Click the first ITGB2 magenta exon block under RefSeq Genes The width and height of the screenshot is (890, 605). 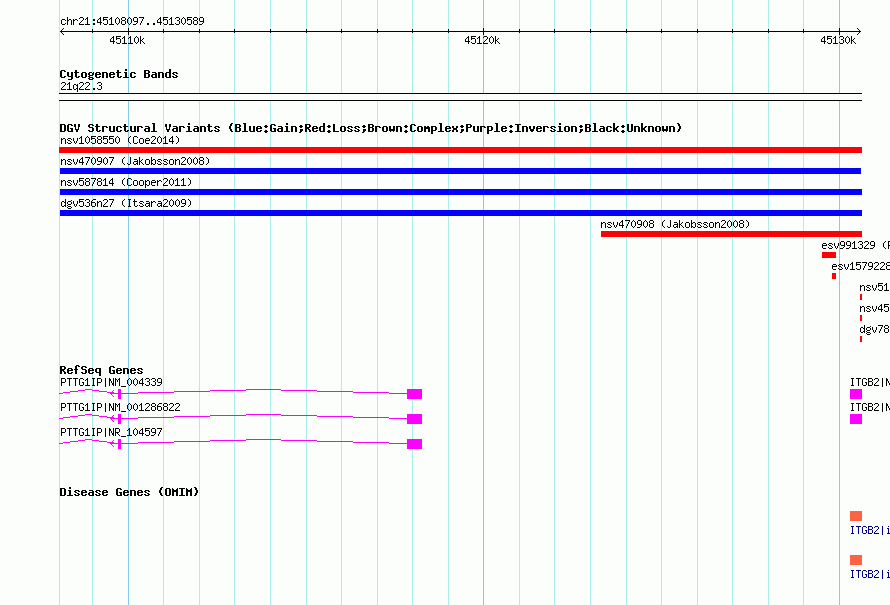(856, 394)
